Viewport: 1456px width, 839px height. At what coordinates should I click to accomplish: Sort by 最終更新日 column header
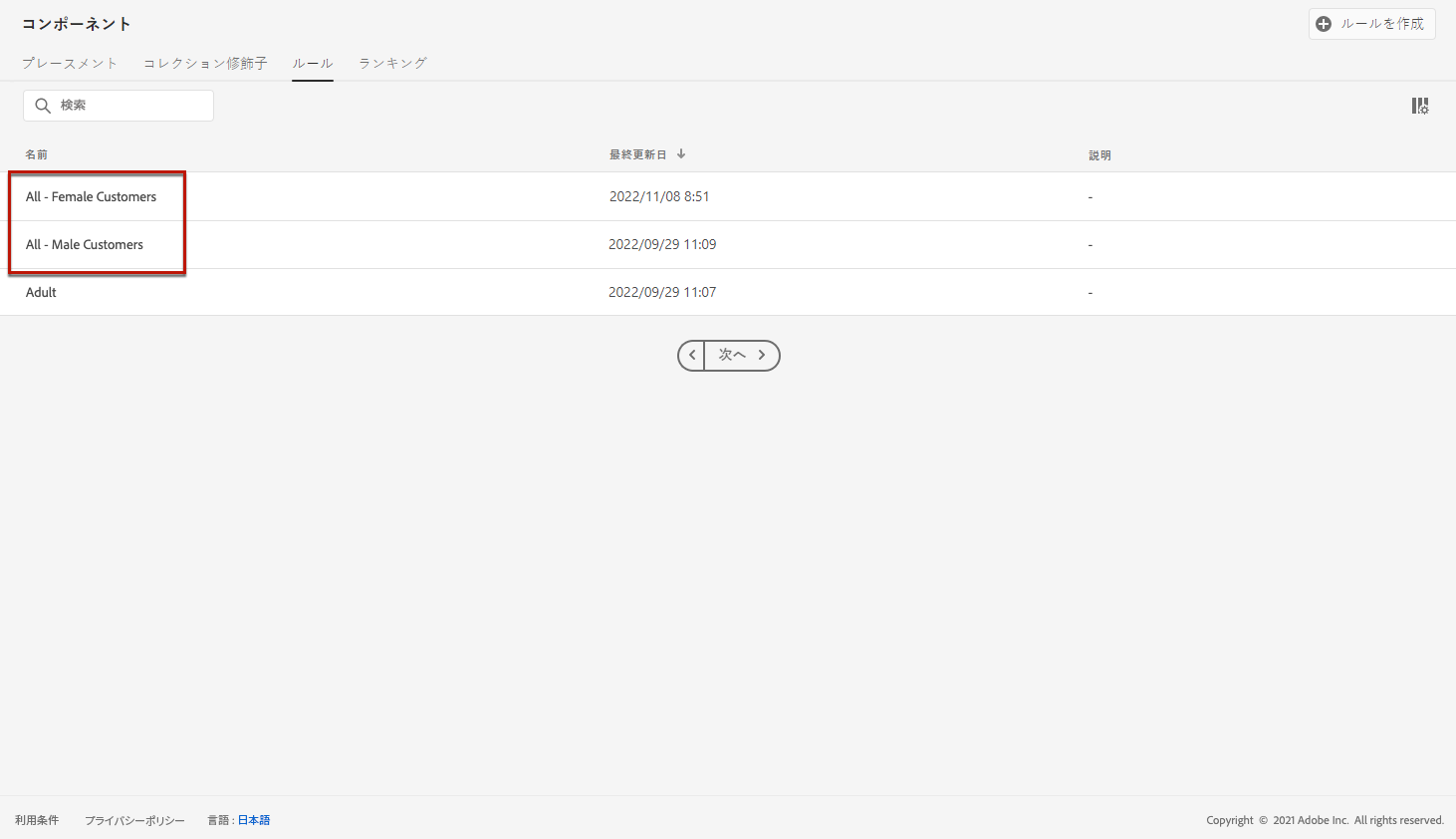tap(647, 154)
